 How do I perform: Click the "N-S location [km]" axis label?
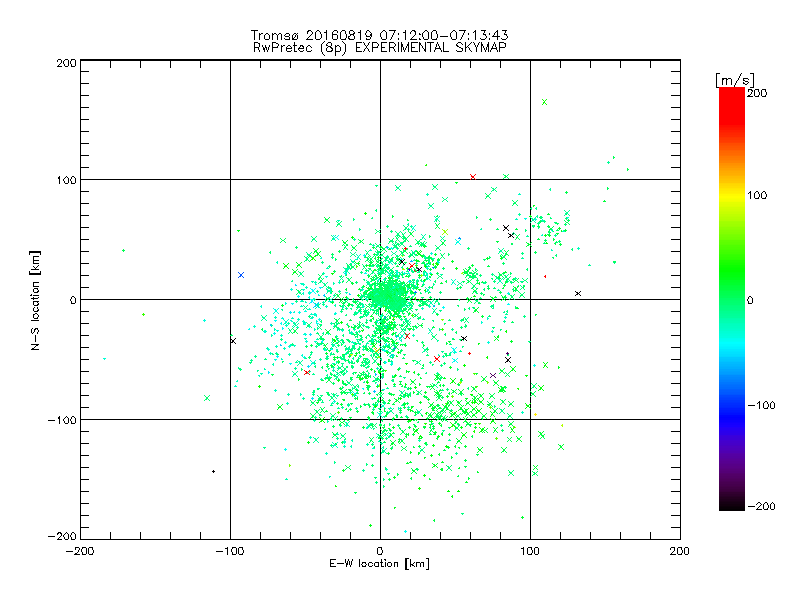pos(35,300)
